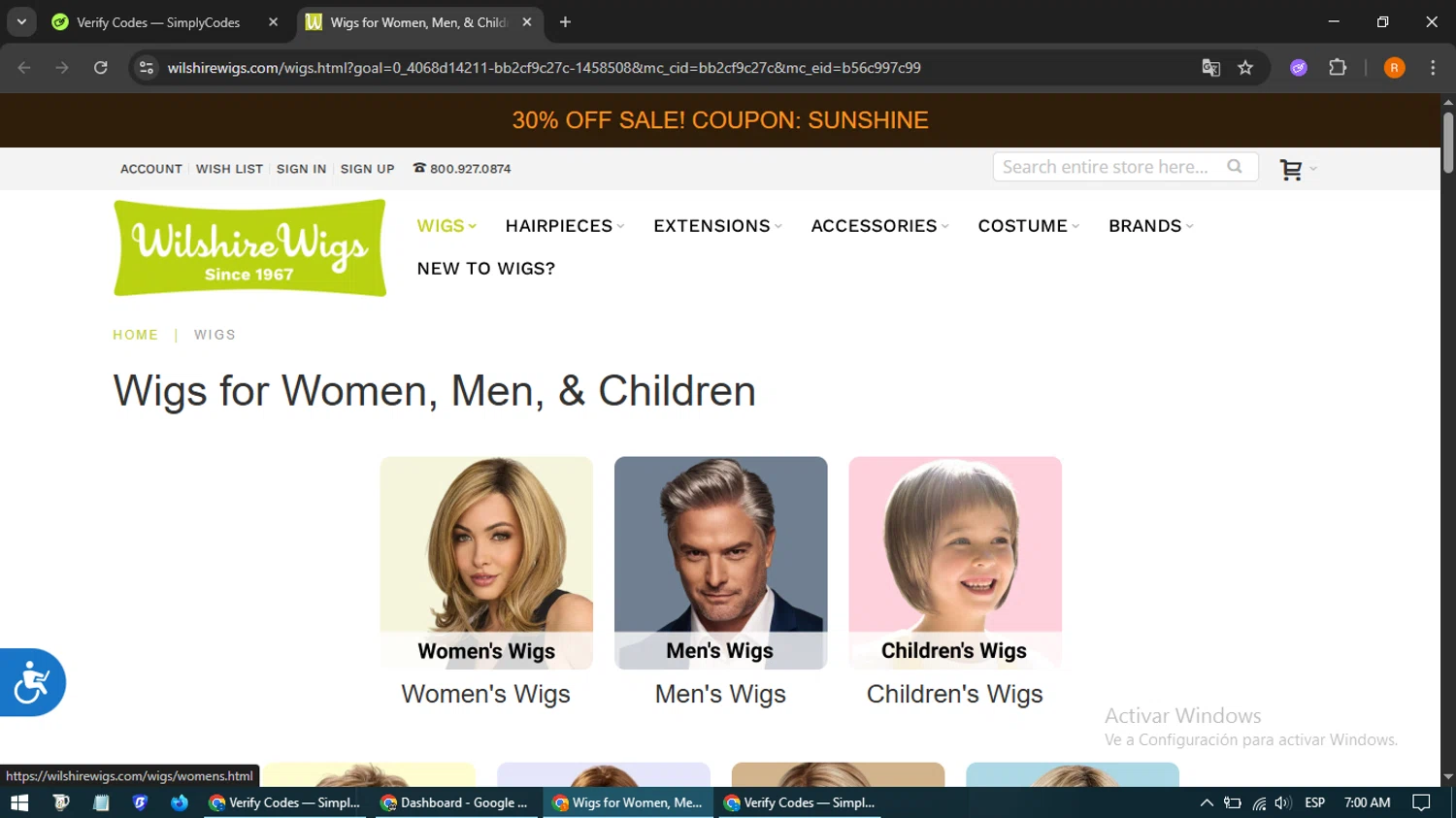The image size is (1456, 818).
Task: Click the Women's Wigs text link
Action: (486, 694)
